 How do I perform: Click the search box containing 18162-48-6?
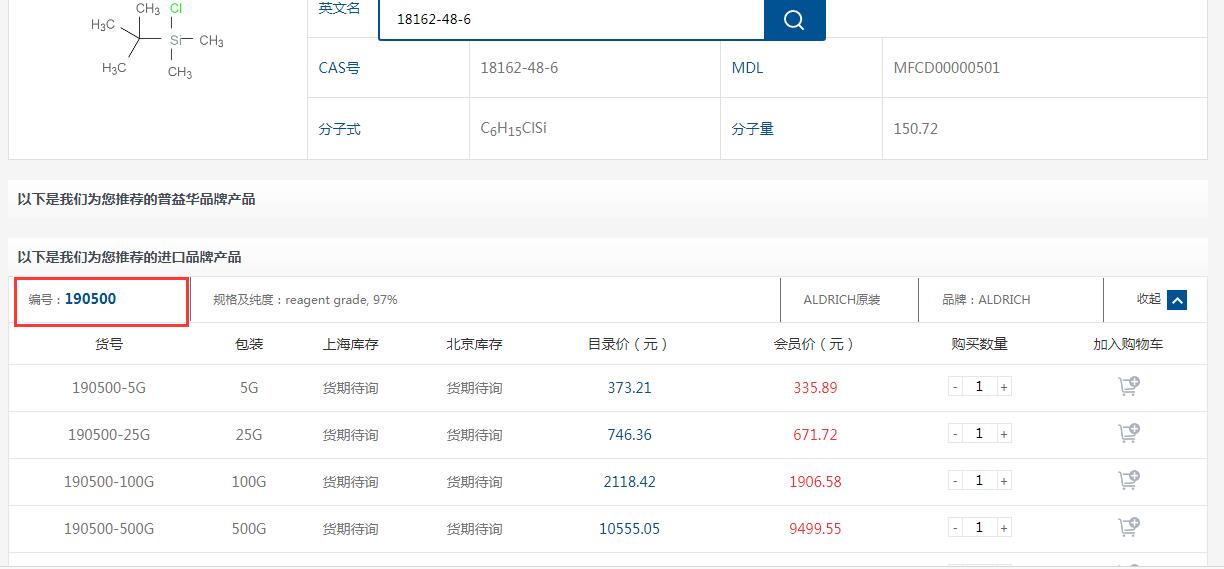(570, 19)
